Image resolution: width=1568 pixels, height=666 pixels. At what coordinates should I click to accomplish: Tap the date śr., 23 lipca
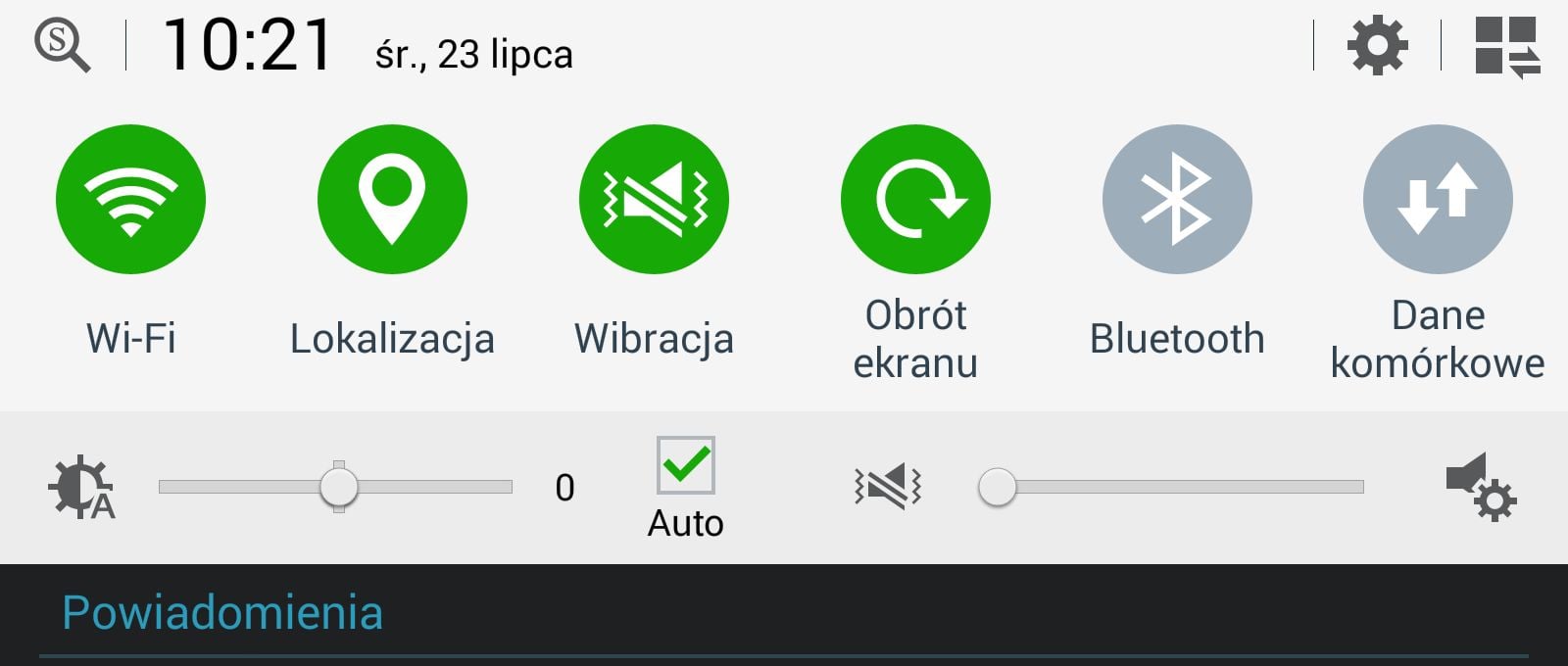474,54
